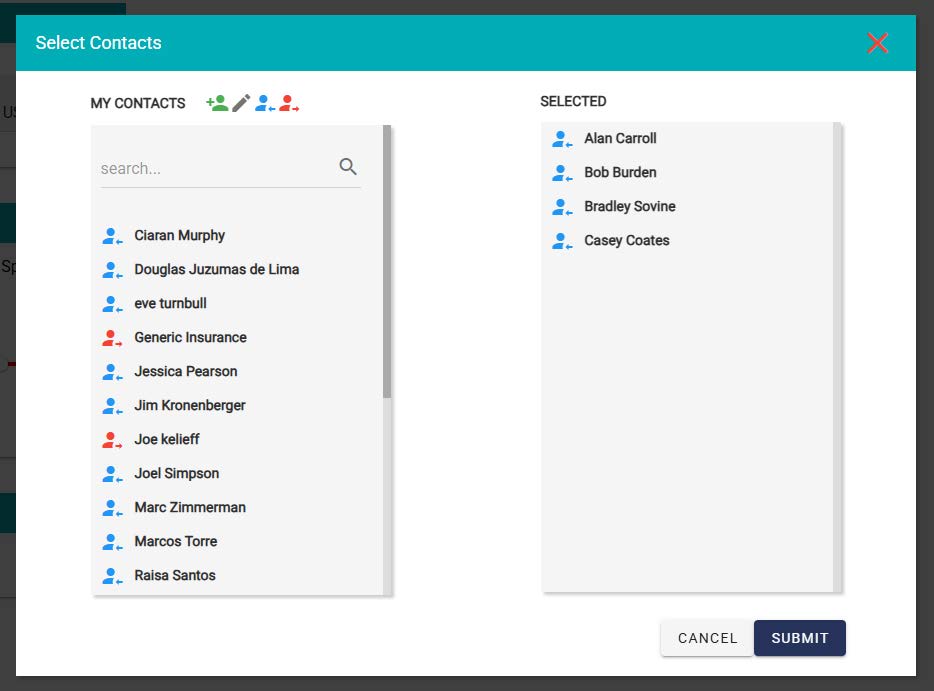This screenshot has width=934, height=691.
Task: Click the pencil edit contacts icon
Action: point(241,103)
